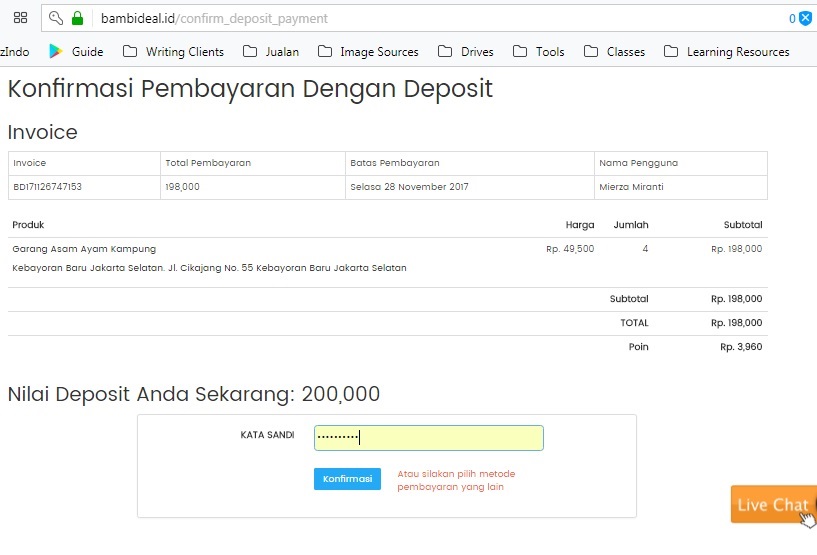Open the link to choose another payment method

[456, 480]
